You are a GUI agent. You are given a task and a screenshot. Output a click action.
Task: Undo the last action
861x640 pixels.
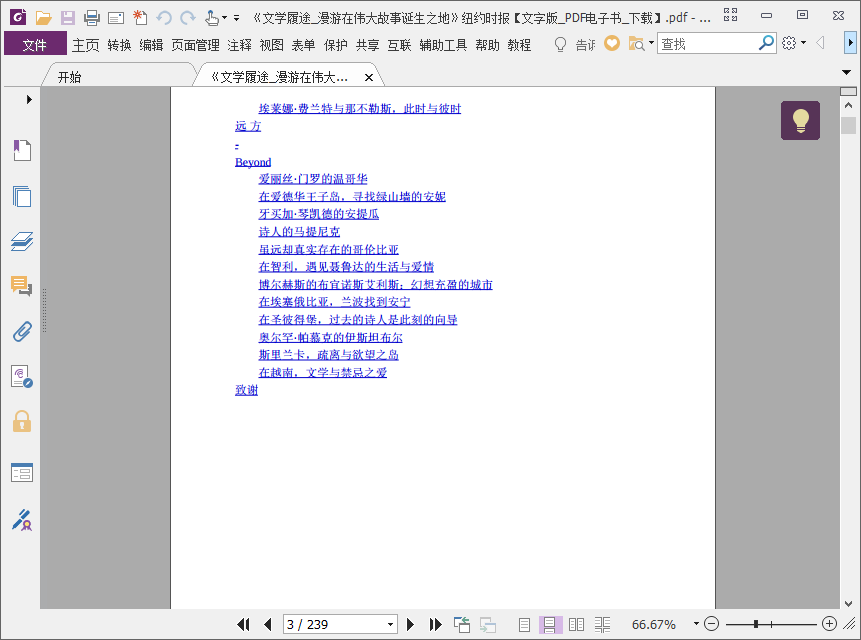coord(164,18)
